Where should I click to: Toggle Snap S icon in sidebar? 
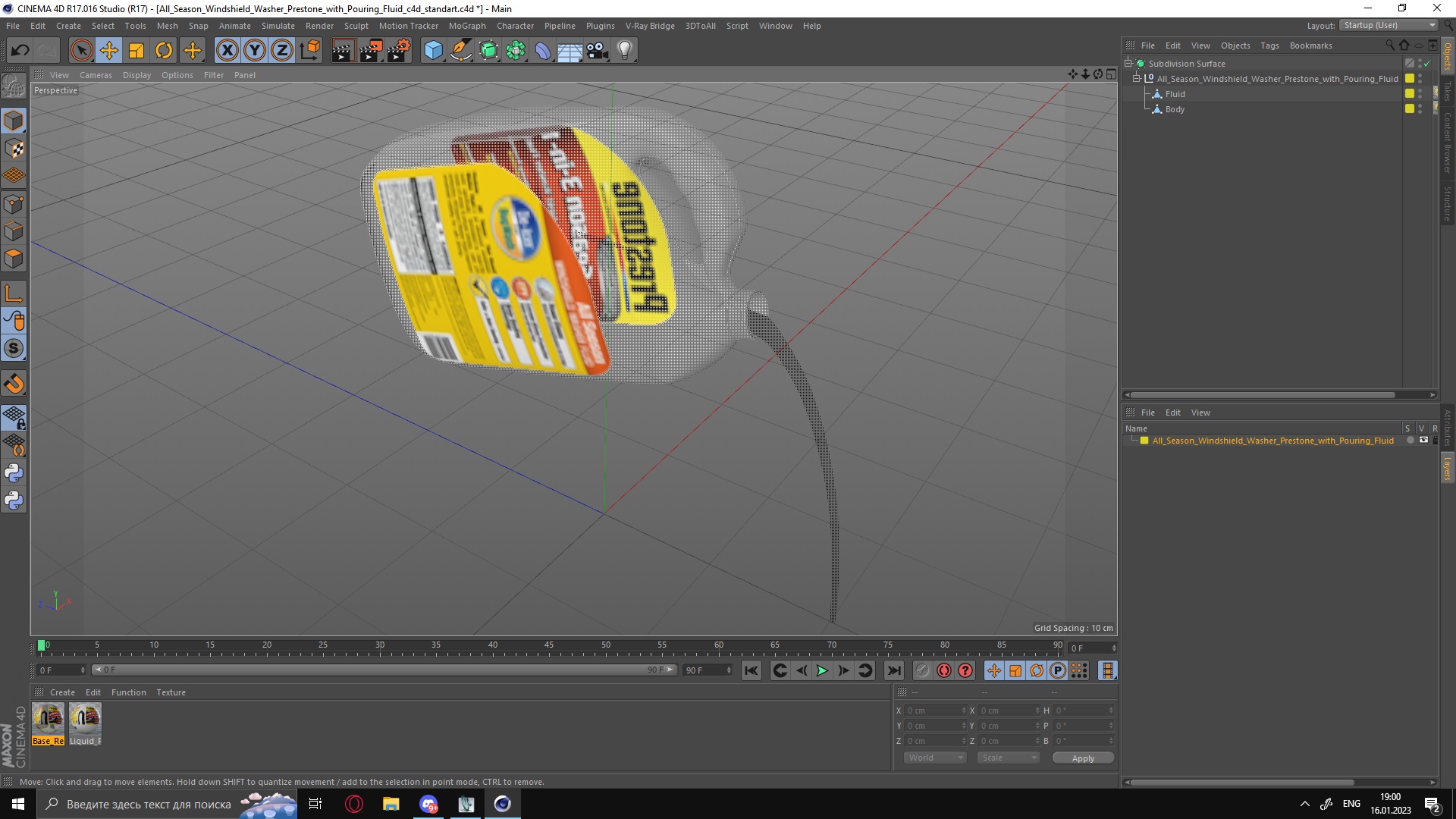[14, 348]
